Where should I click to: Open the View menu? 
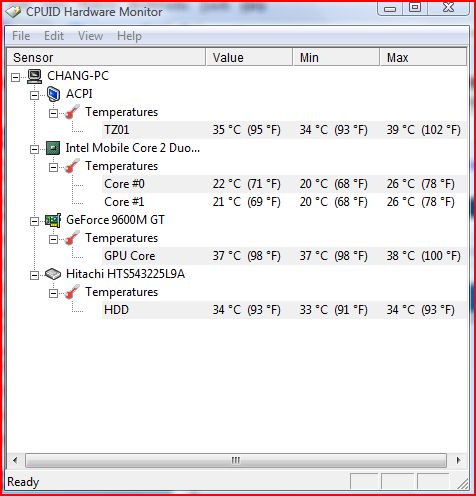(90, 36)
